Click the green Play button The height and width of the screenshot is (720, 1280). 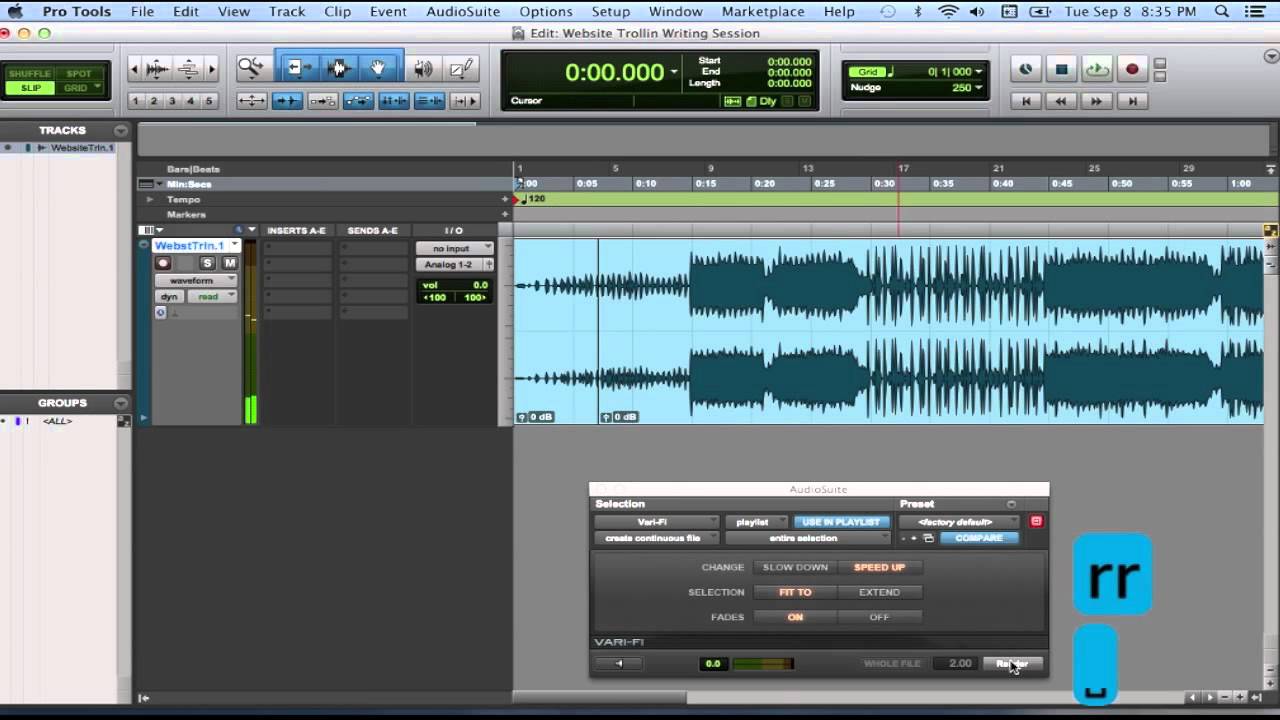click(1097, 69)
